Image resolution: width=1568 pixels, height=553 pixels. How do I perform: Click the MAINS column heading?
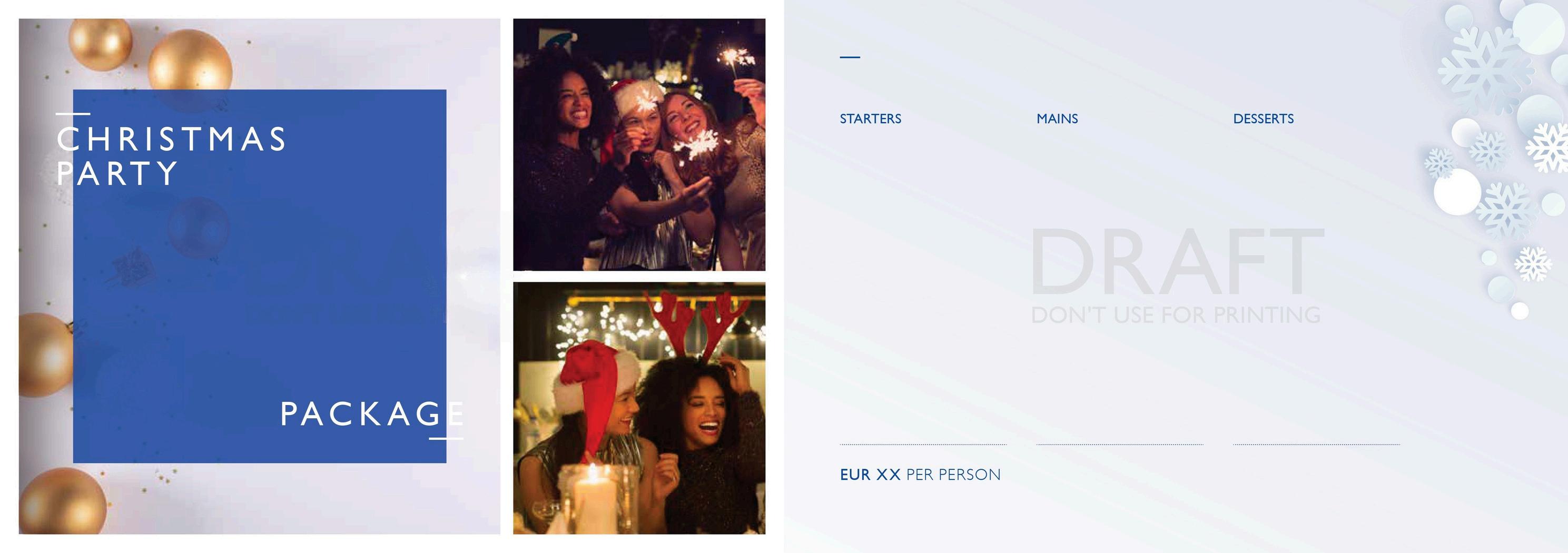click(1057, 118)
